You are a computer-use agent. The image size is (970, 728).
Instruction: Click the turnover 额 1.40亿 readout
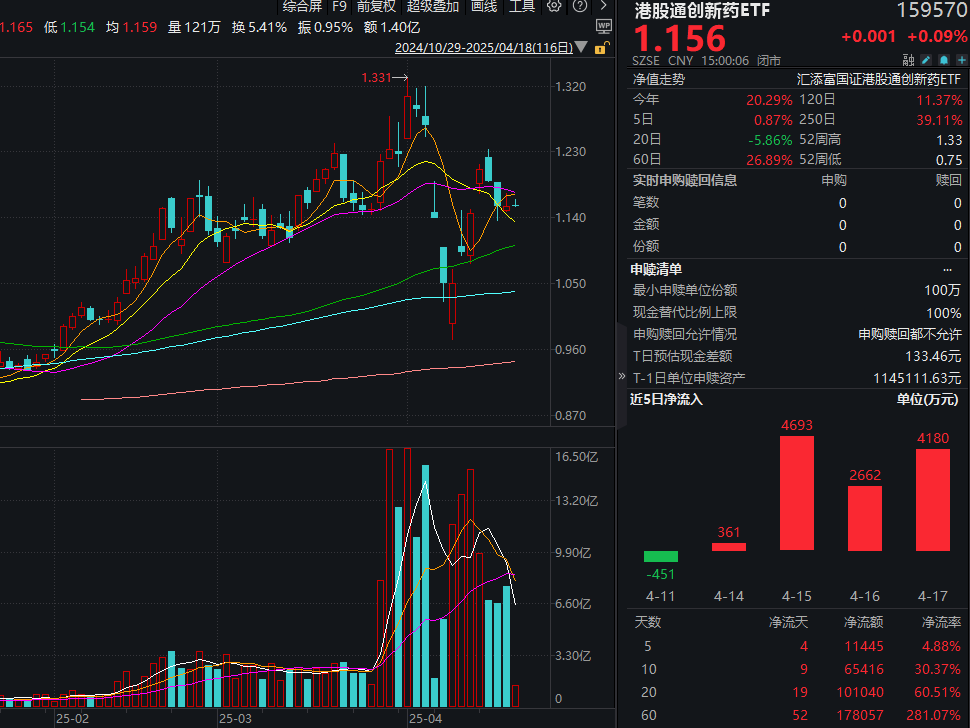coord(392,27)
